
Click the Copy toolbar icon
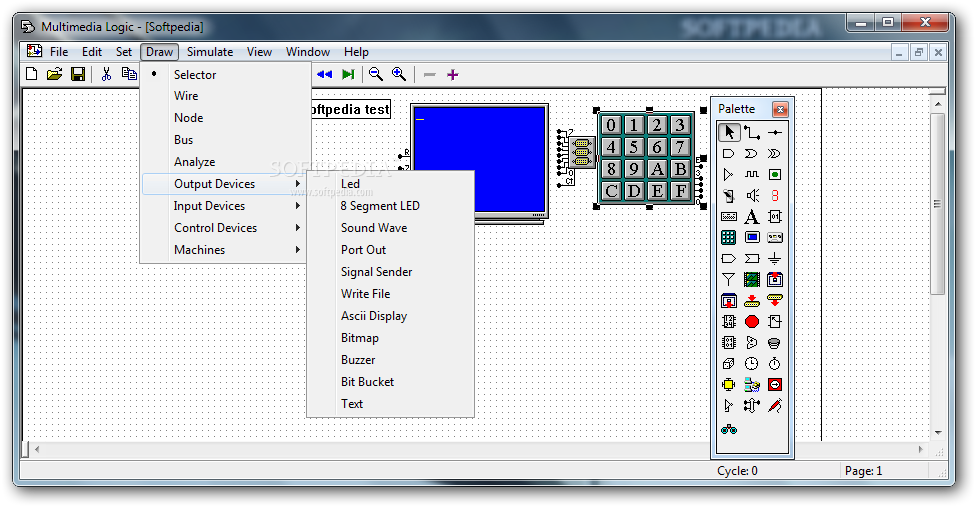pyautogui.click(x=129, y=74)
